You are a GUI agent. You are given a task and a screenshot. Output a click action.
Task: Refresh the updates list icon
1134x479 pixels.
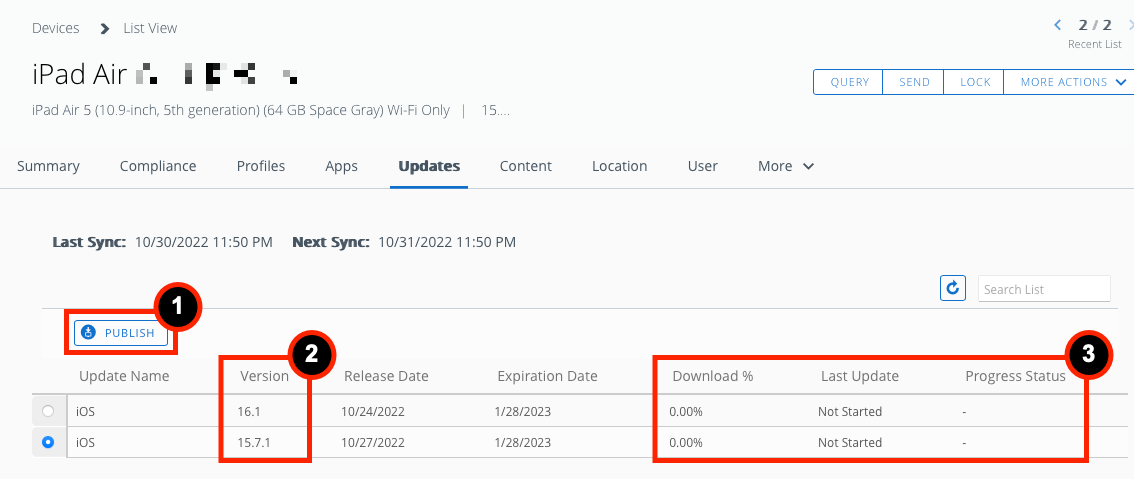click(x=953, y=288)
